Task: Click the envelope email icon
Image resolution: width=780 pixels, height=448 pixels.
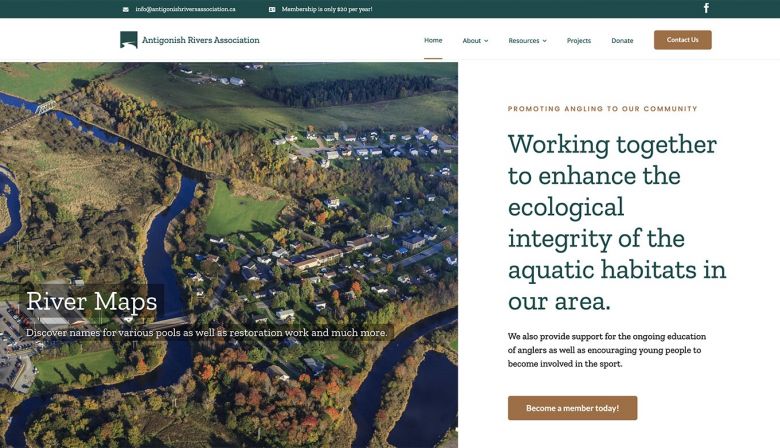Action: pyautogui.click(x=126, y=9)
